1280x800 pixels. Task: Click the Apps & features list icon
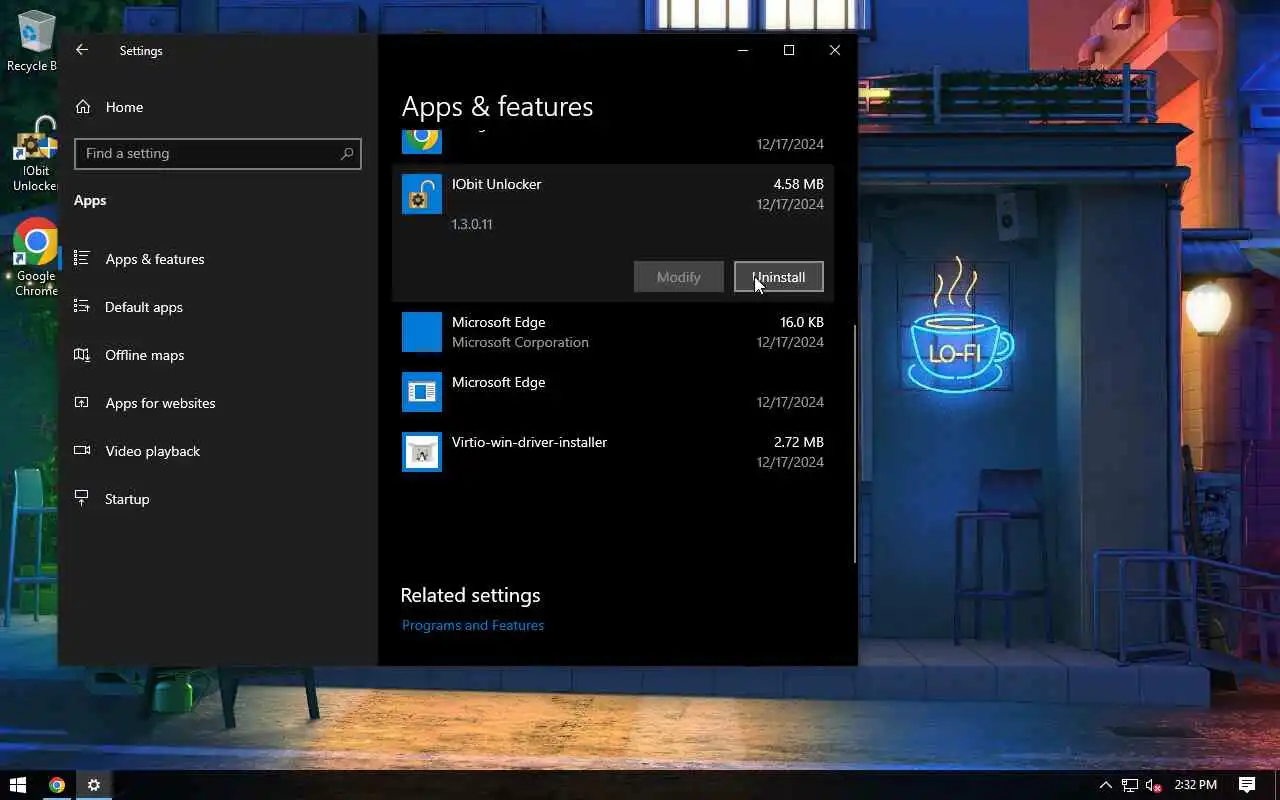(82, 258)
